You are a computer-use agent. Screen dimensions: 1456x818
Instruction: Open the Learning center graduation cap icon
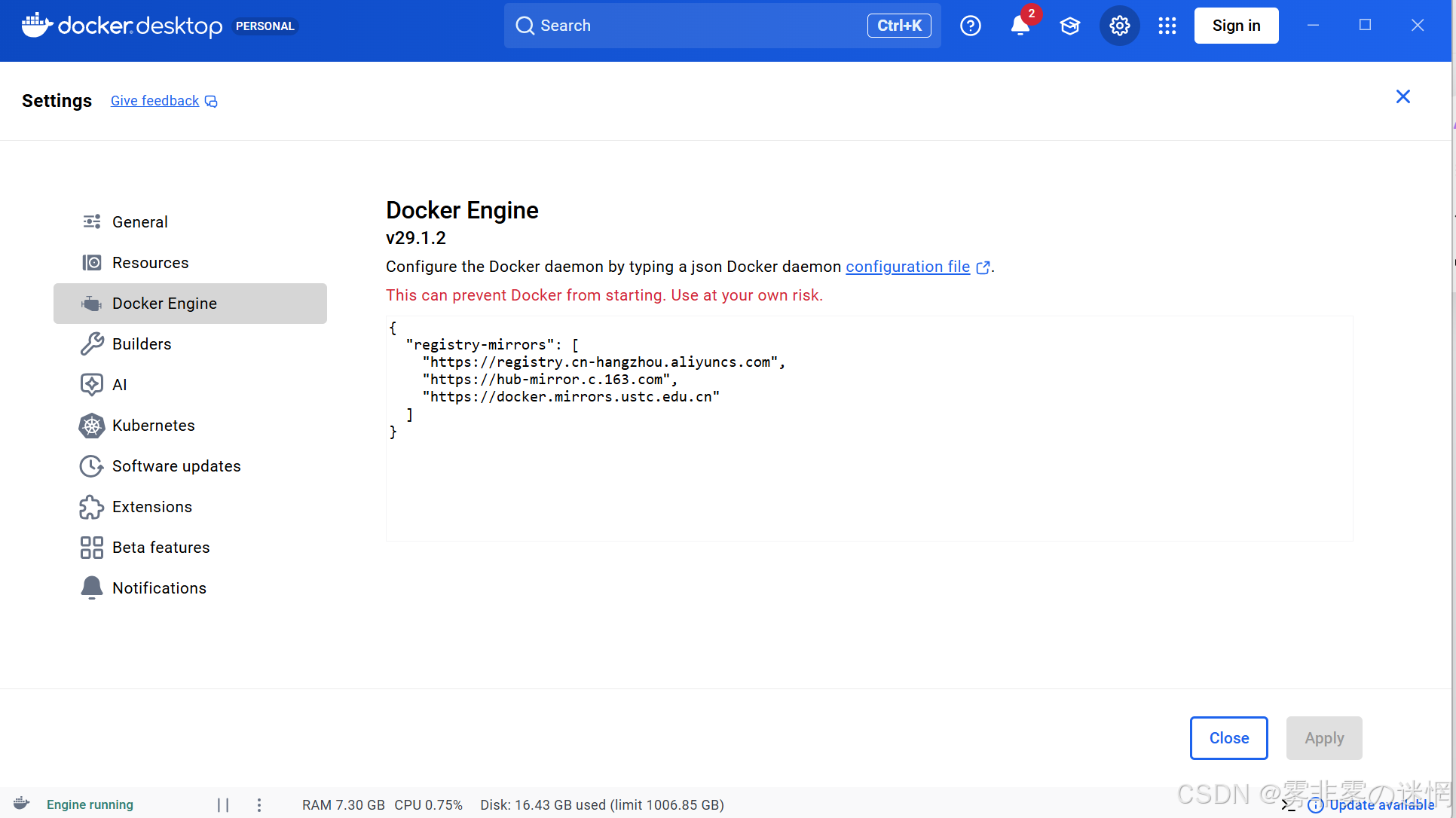(x=1069, y=26)
